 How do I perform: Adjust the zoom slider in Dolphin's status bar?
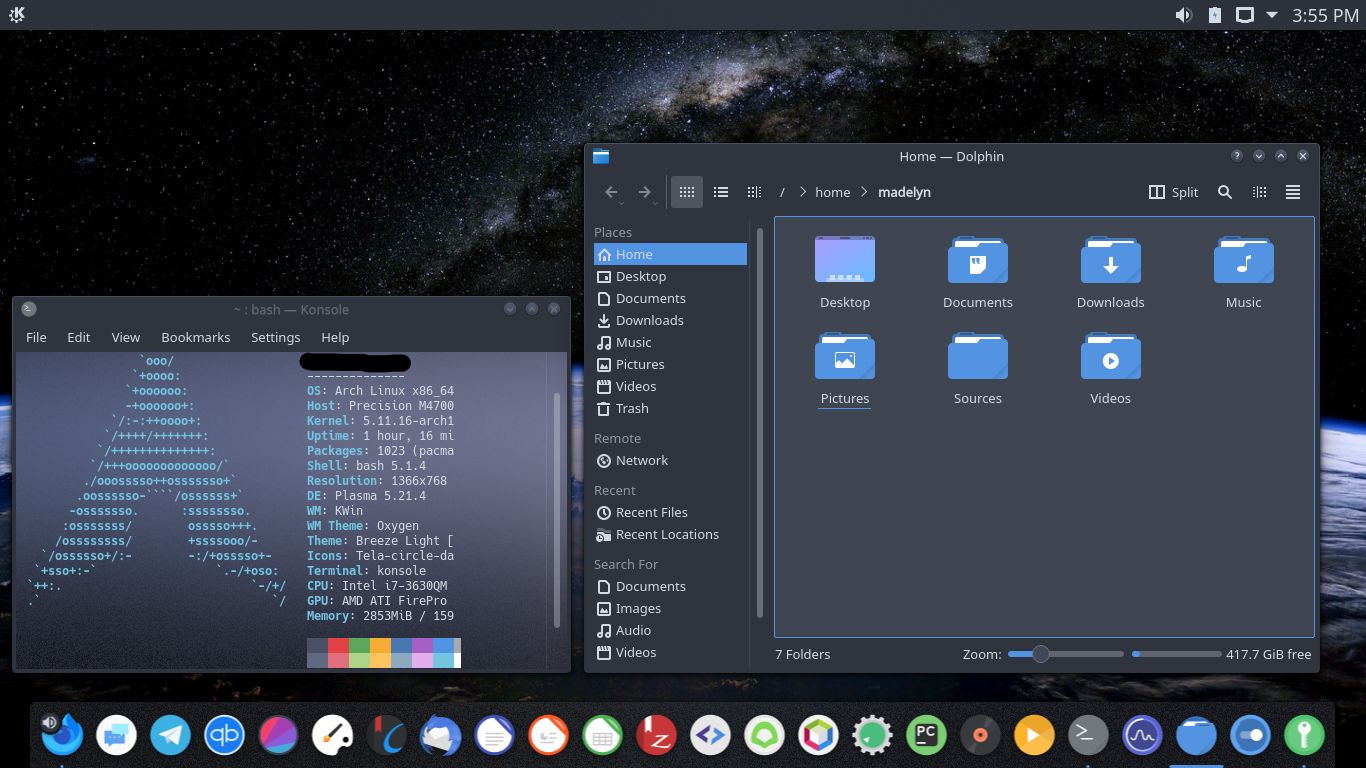[x=1040, y=654]
